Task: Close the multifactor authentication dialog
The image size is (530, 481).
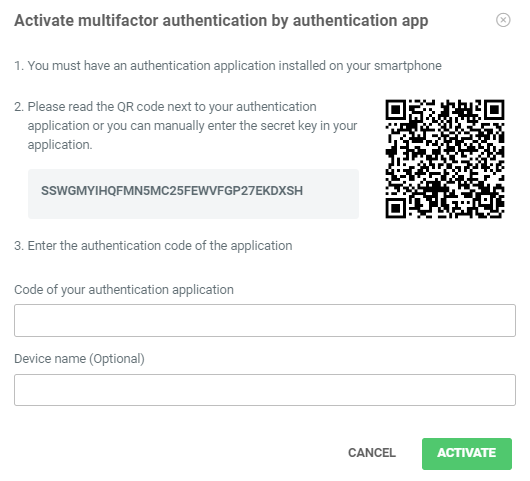Action: pyautogui.click(x=503, y=20)
